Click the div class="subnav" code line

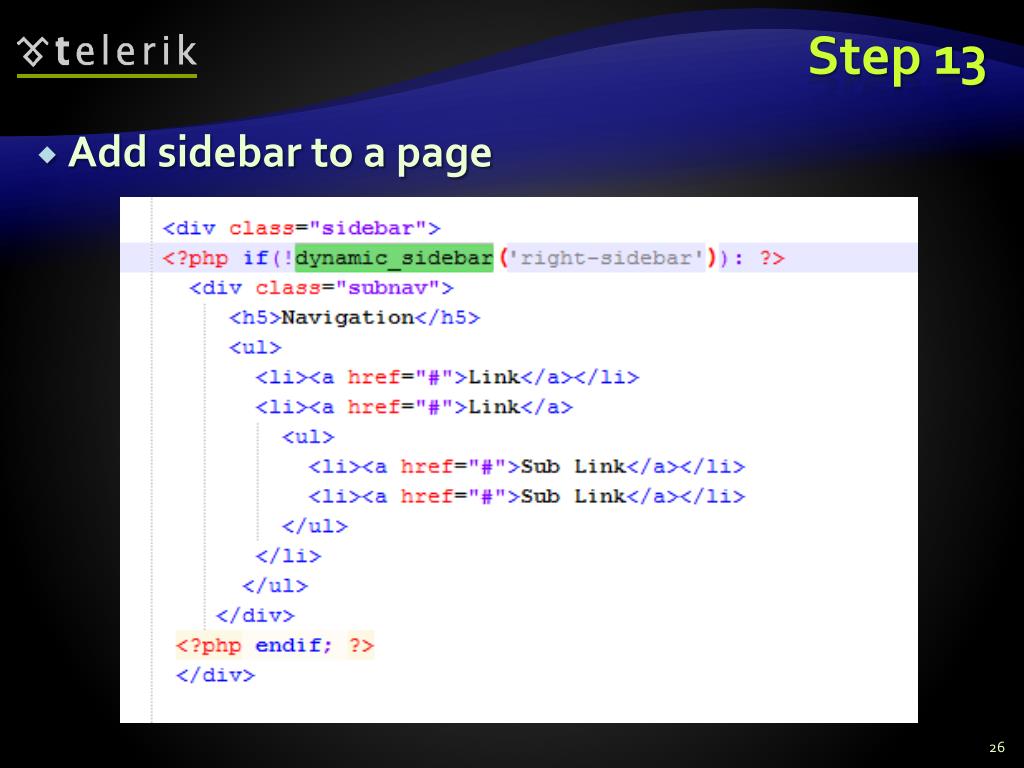click(x=321, y=288)
